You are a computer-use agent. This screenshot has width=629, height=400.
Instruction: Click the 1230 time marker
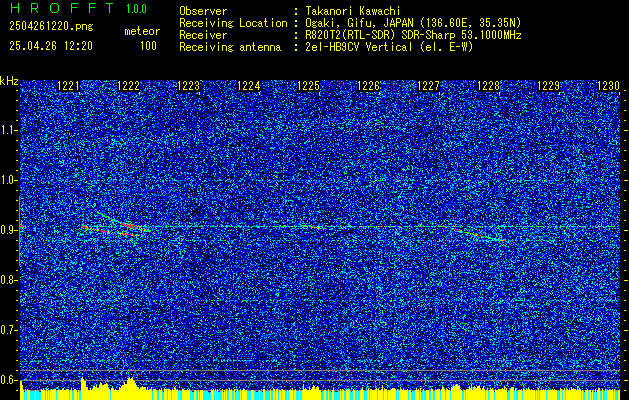(x=609, y=86)
